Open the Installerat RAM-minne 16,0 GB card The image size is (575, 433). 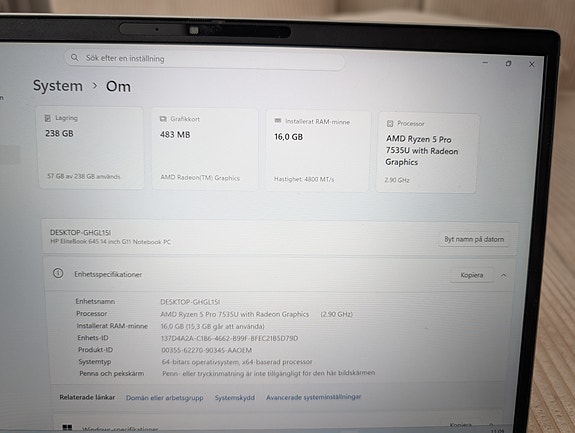click(318, 151)
